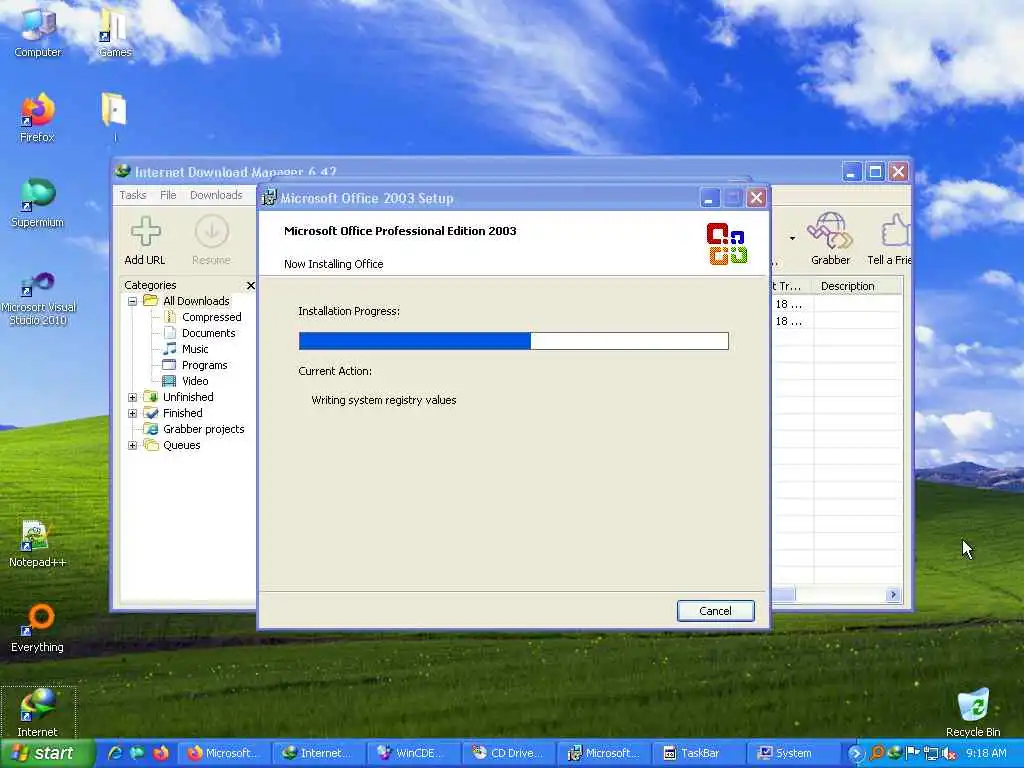Screen dimensions: 1024x768
Task: Click Firefox quick launch icon in taskbar
Action: click(x=161, y=753)
